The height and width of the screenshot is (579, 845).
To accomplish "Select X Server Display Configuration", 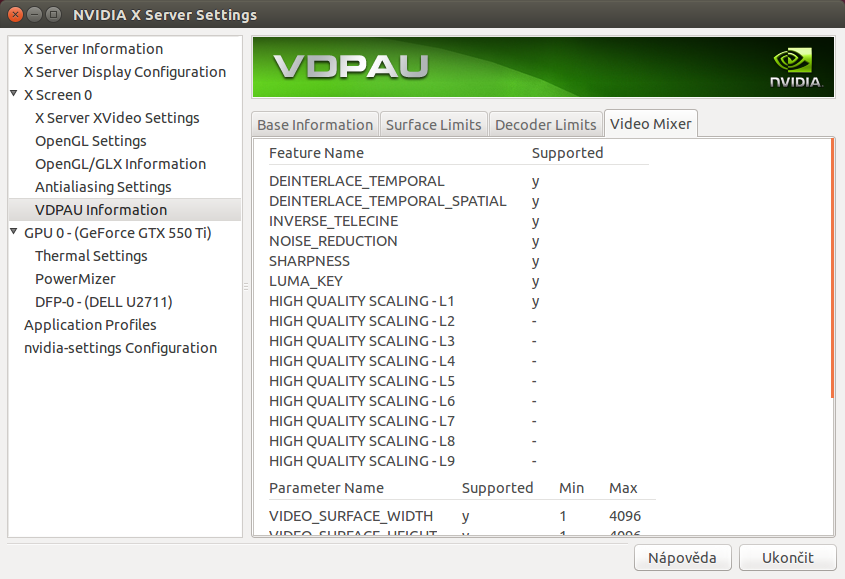I will click(x=125, y=72).
